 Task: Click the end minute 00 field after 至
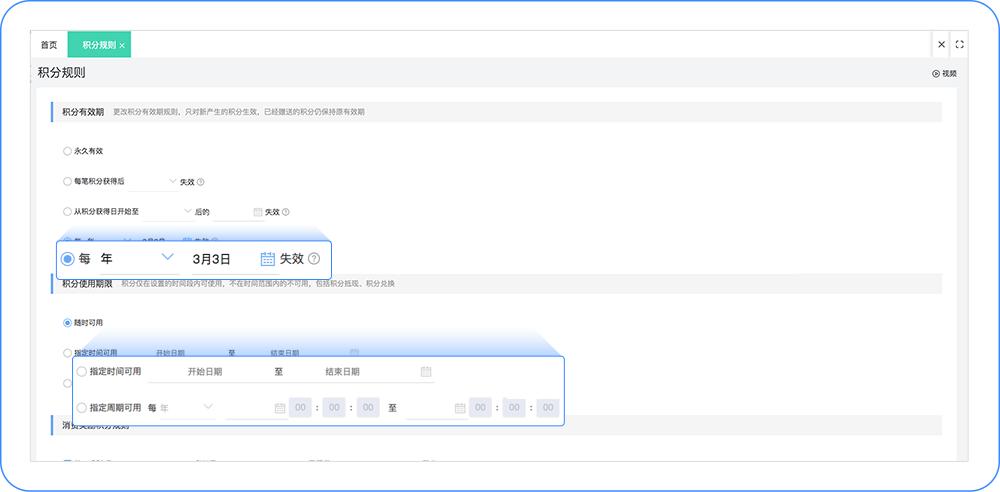coord(514,408)
